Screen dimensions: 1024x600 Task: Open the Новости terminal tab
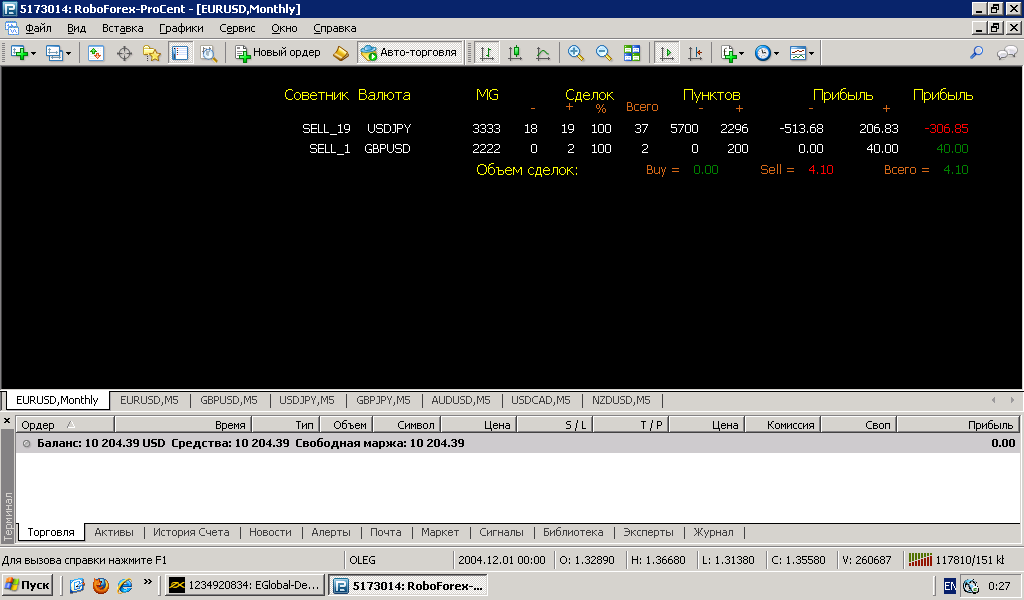click(270, 532)
